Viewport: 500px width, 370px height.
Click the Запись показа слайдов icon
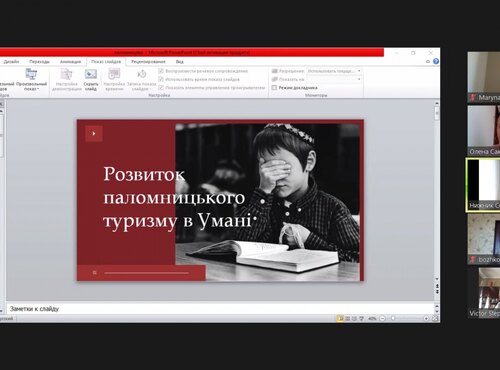142,74
